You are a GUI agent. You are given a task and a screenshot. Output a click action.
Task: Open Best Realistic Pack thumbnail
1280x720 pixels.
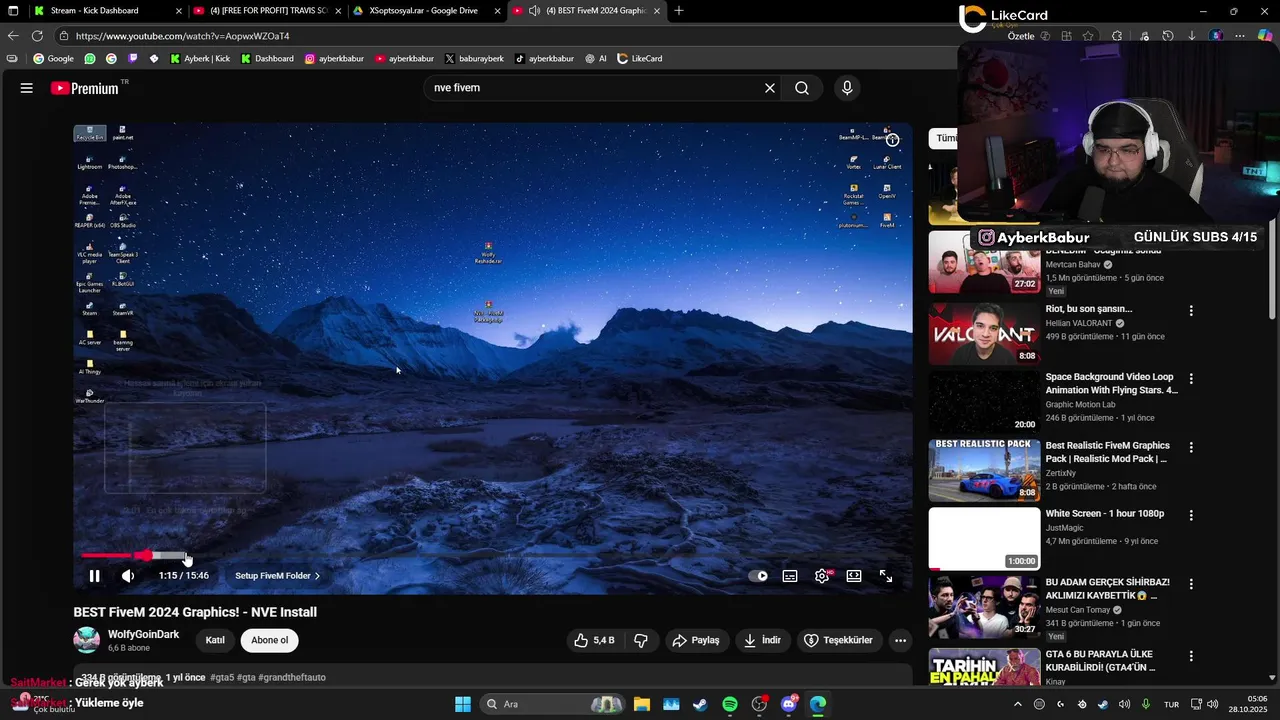984,470
